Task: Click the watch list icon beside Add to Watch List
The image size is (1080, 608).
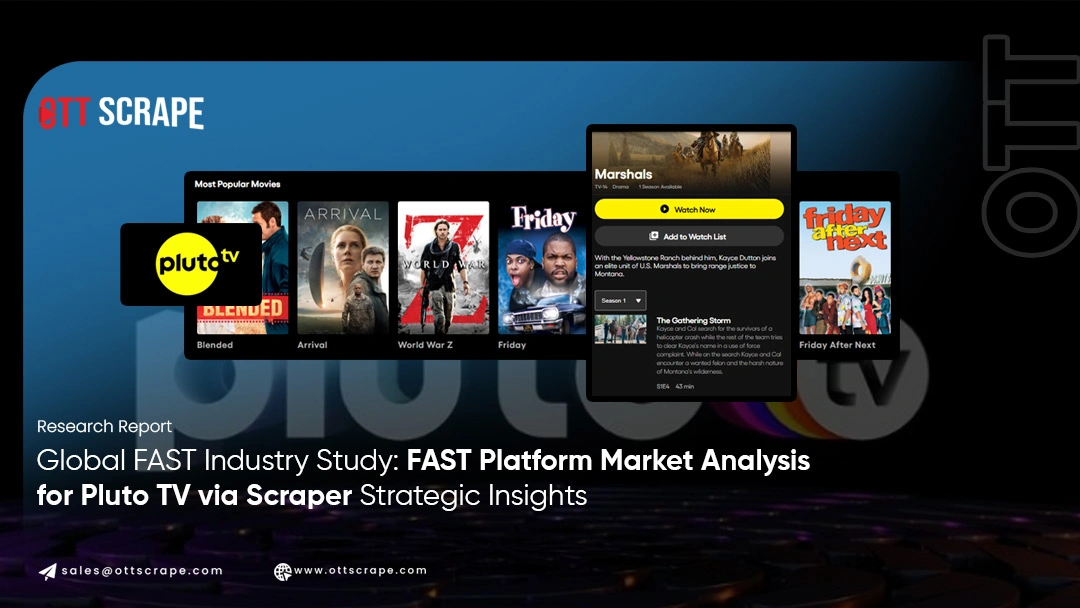Action: click(x=654, y=236)
